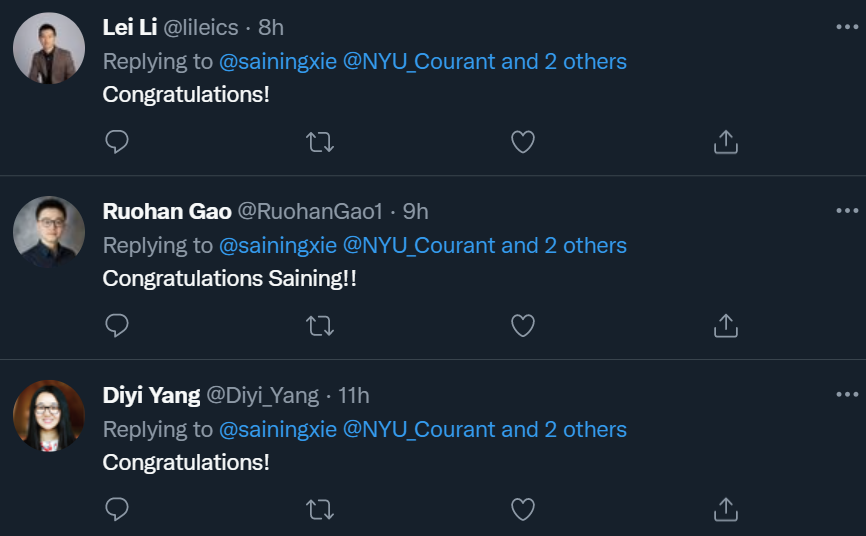Viewport: 866px width, 536px height.
Task: Like Diyi Yang's tweet
Action: point(523,510)
